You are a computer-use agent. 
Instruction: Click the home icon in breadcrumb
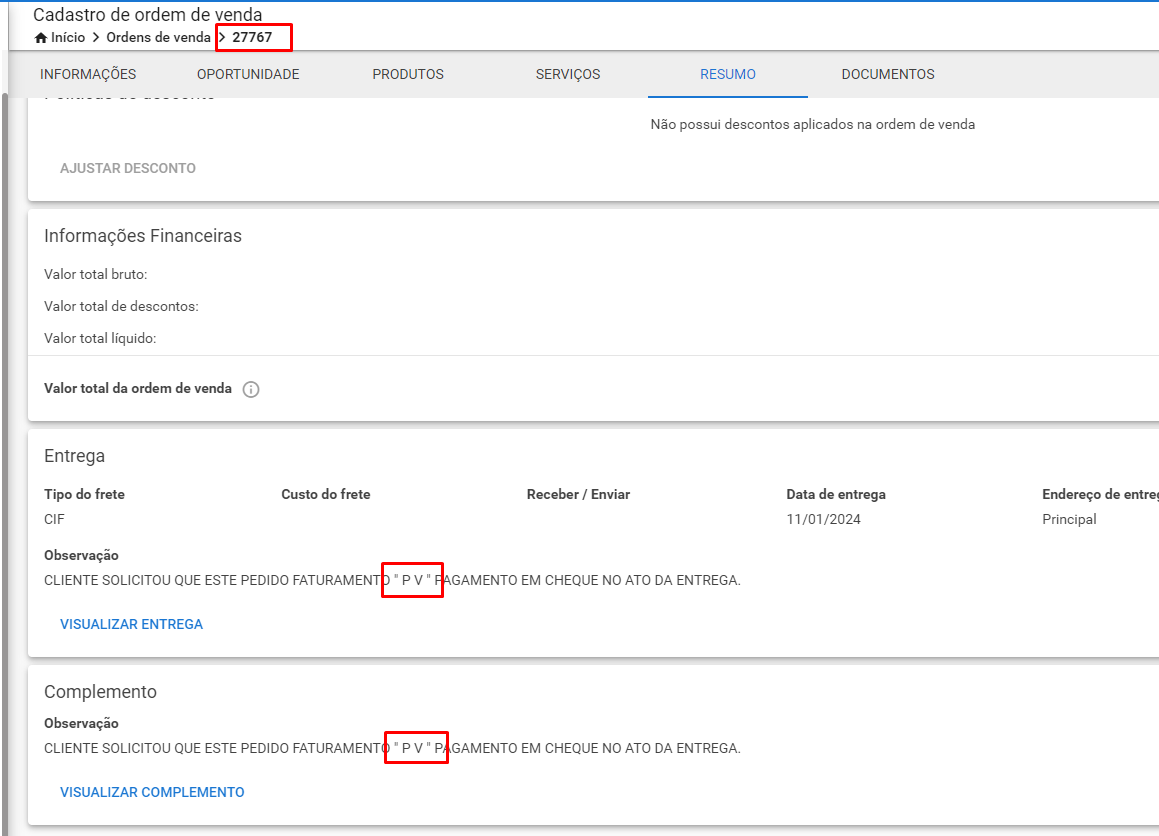pyautogui.click(x=41, y=38)
